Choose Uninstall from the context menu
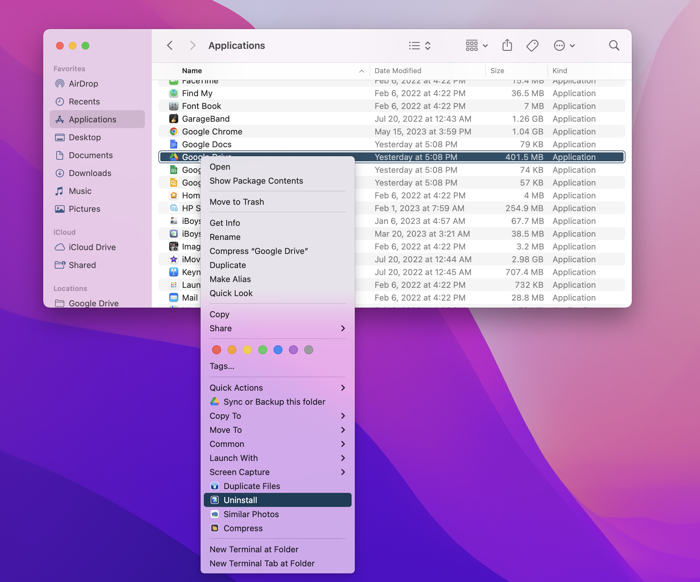This screenshot has width=700, height=582. pyautogui.click(x=240, y=500)
